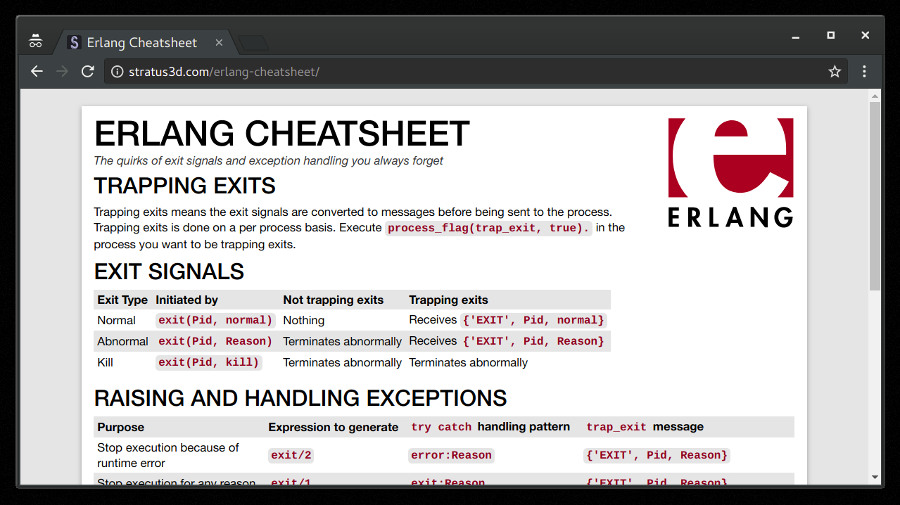Reload the Erlang Cheatsheet page
900x505 pixels.
pyautogui.click(x=87, y=72)
